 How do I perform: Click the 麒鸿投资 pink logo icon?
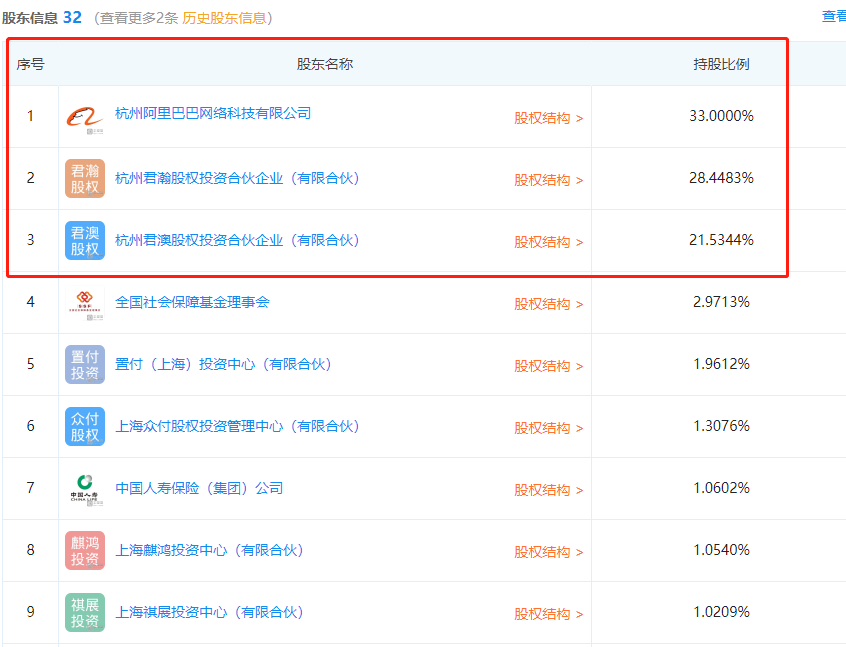[x=85, y=551]
